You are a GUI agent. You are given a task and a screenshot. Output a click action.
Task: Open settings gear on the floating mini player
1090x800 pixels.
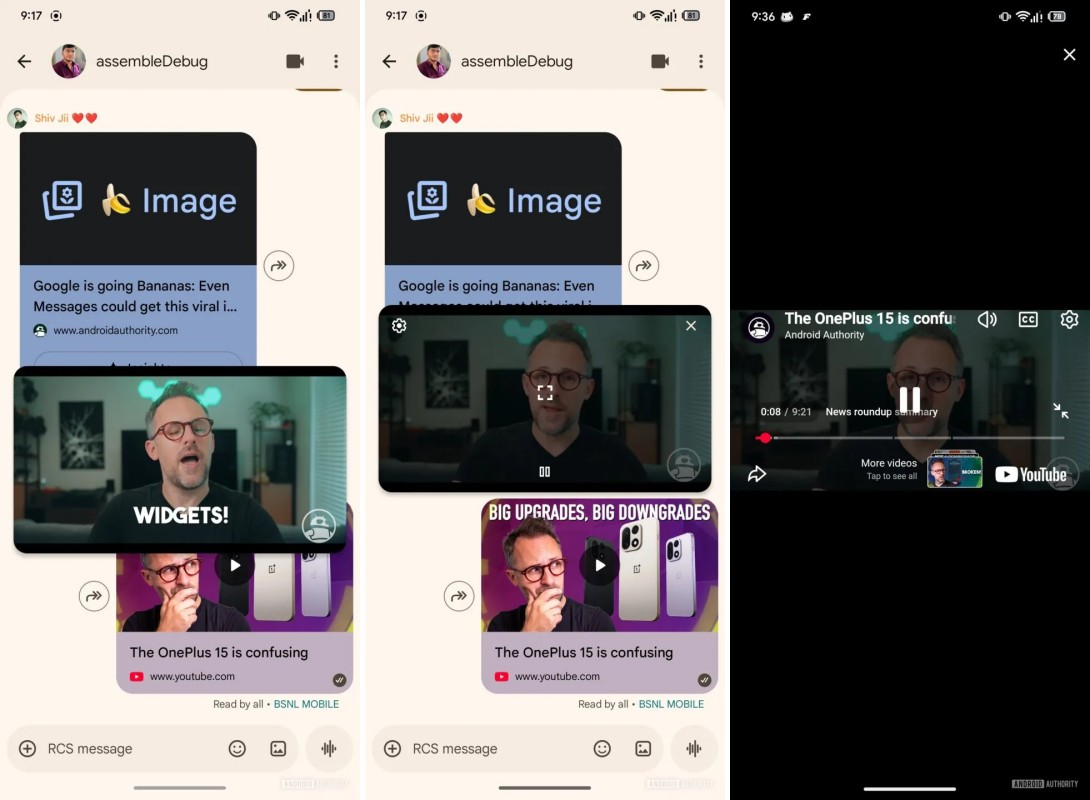point(399,326)
